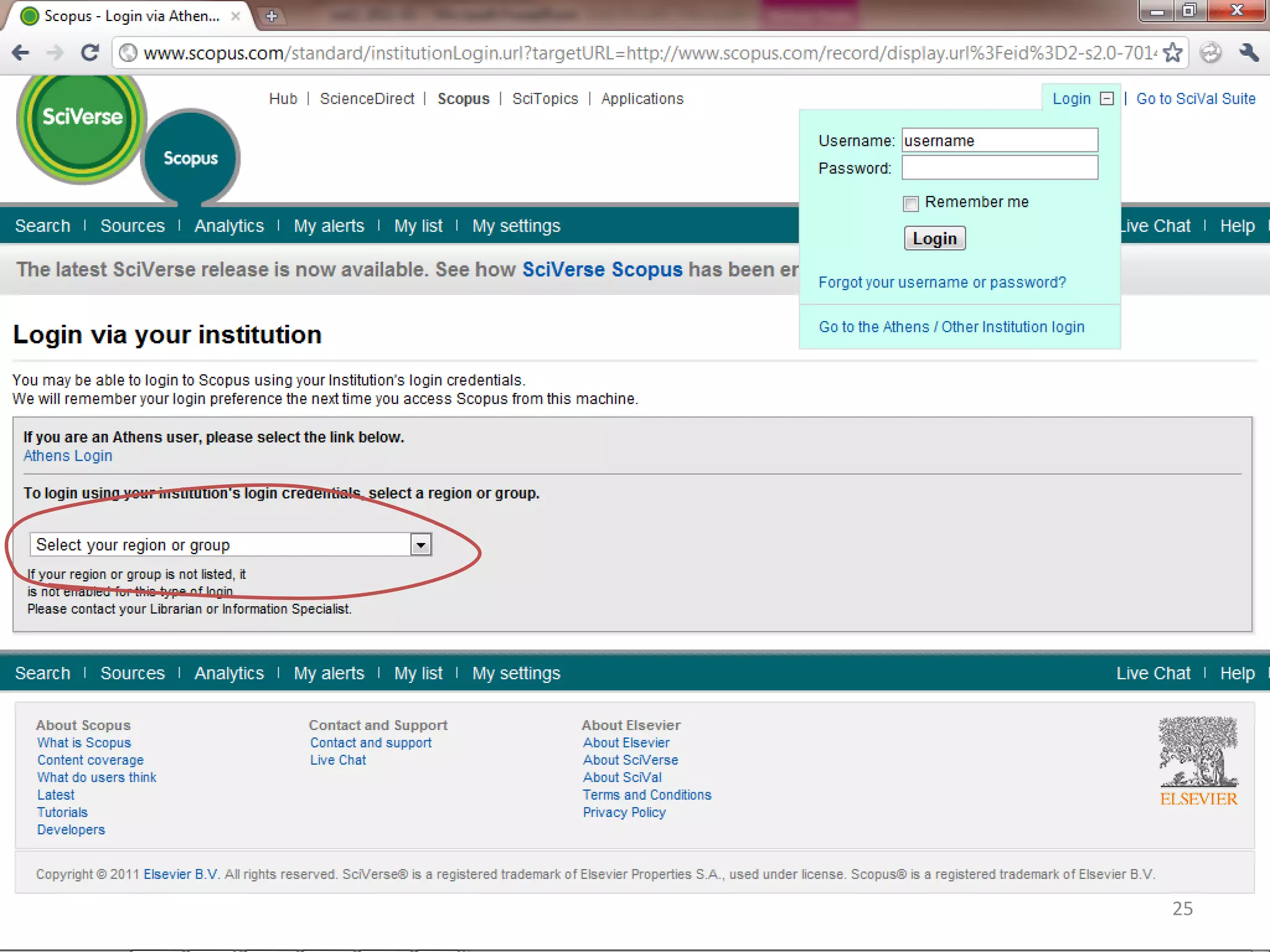This screenshot has width=1270, height=952.
Task: Minimize the browser window
Action: click(1157, 11)
